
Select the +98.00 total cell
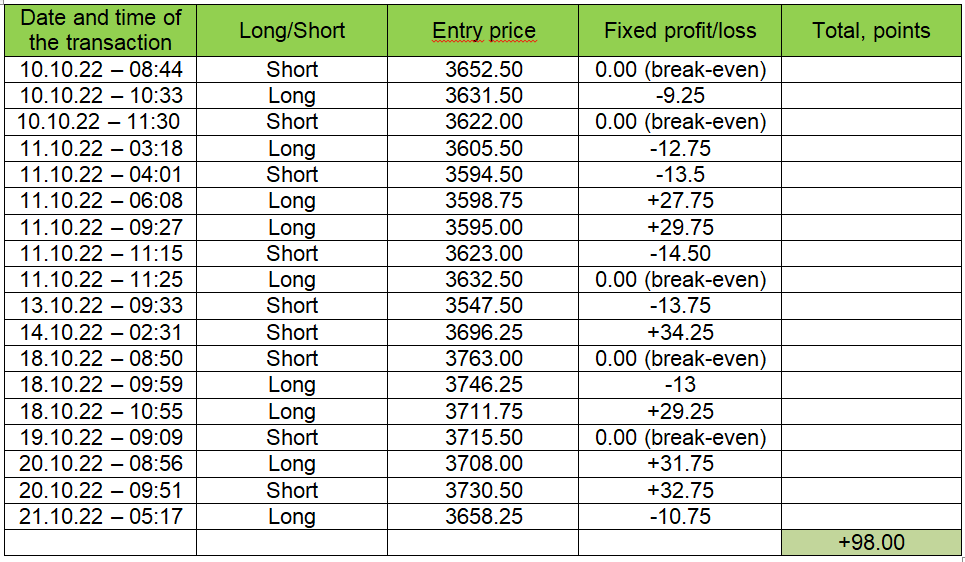(871, 542)
